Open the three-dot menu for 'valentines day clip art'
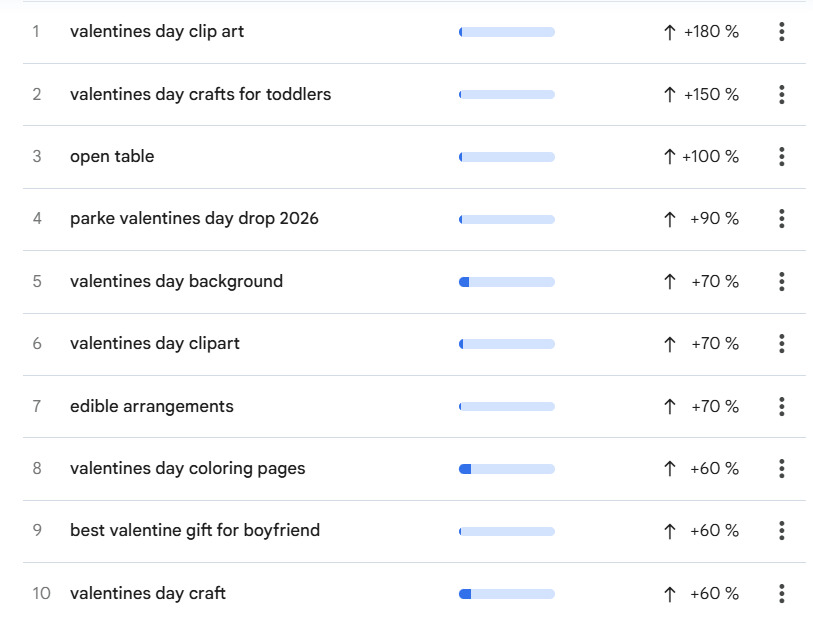Viewport: 813px width, 623px height. pyautogui.click(x=781, y=31)
